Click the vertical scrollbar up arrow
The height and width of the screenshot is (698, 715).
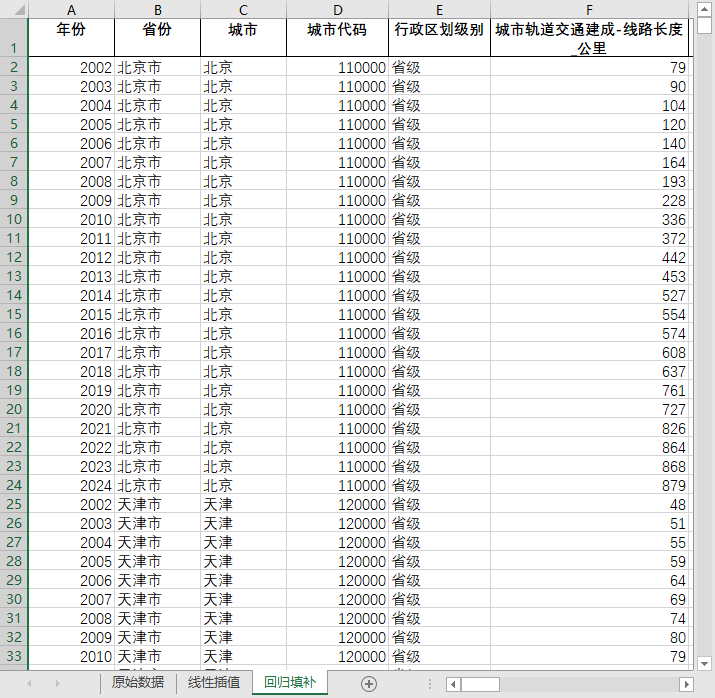click(704, 9)
